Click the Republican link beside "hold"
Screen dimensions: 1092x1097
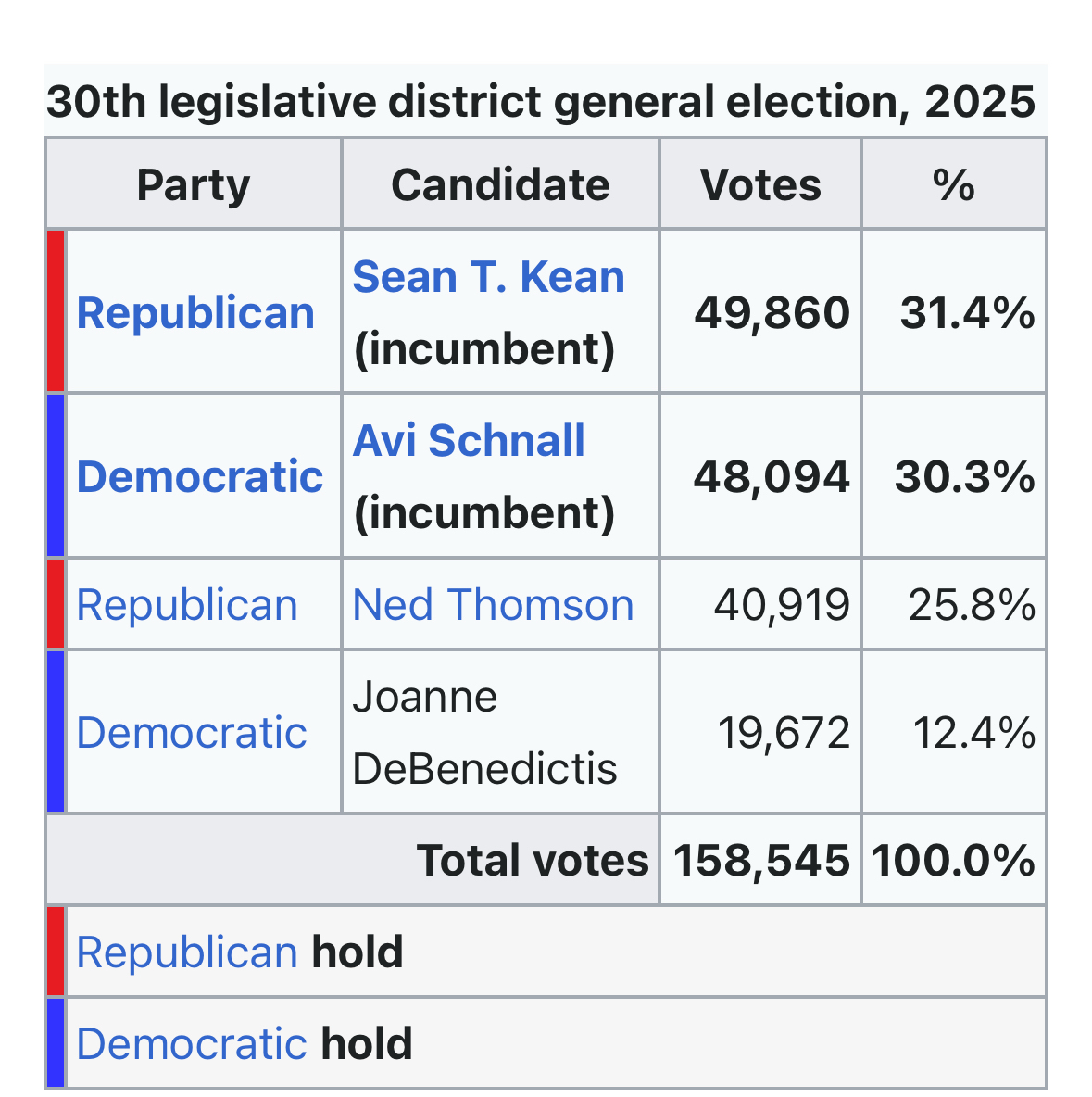click(187, 952)
